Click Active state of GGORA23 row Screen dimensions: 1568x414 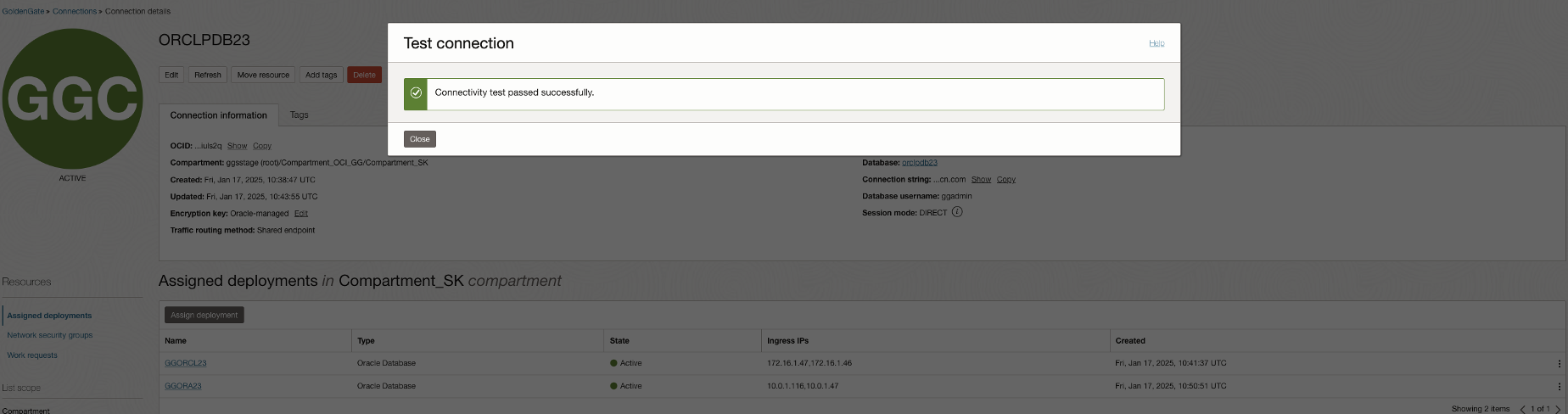click(x=626, y=386)
